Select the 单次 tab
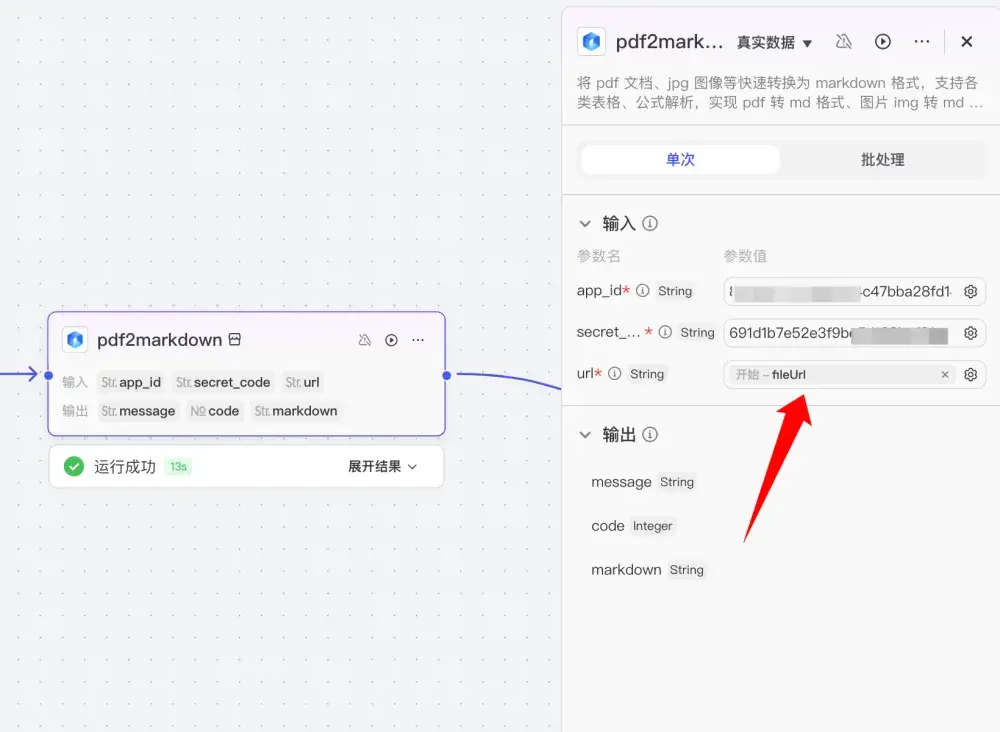The image size is (1000, 732). pos(679,159)
